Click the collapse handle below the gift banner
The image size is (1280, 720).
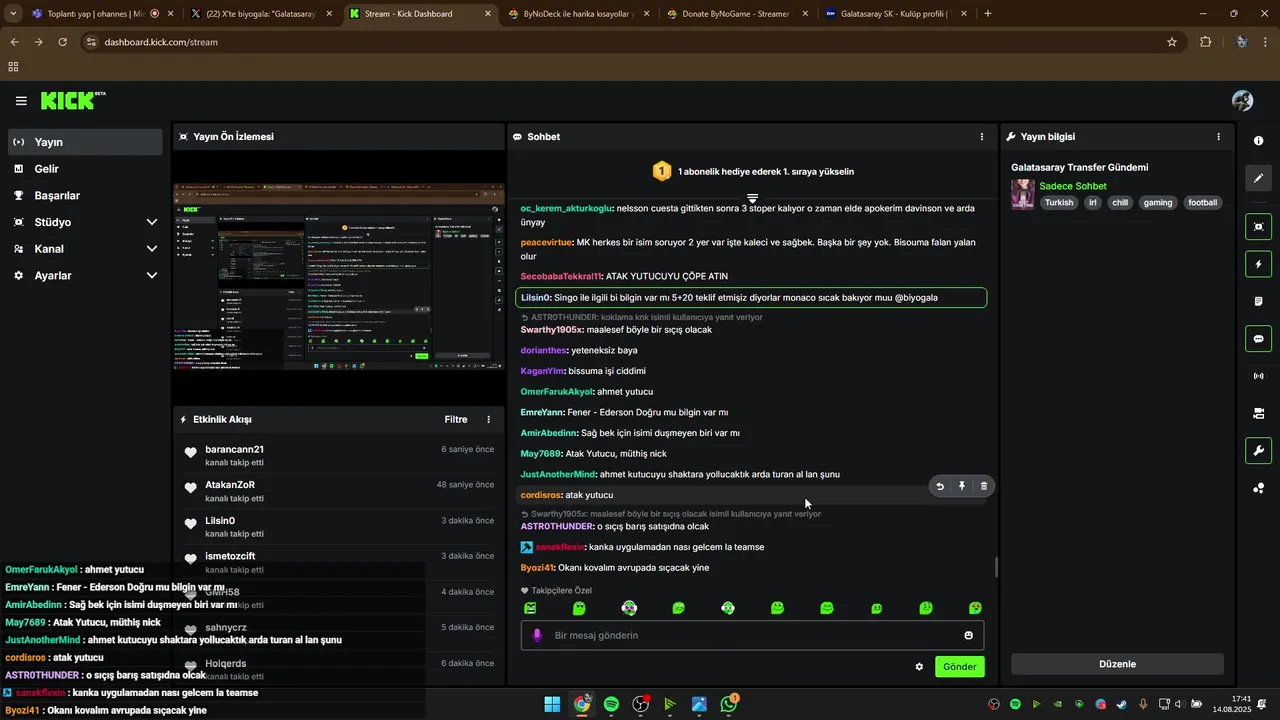(x=752, y=198)
